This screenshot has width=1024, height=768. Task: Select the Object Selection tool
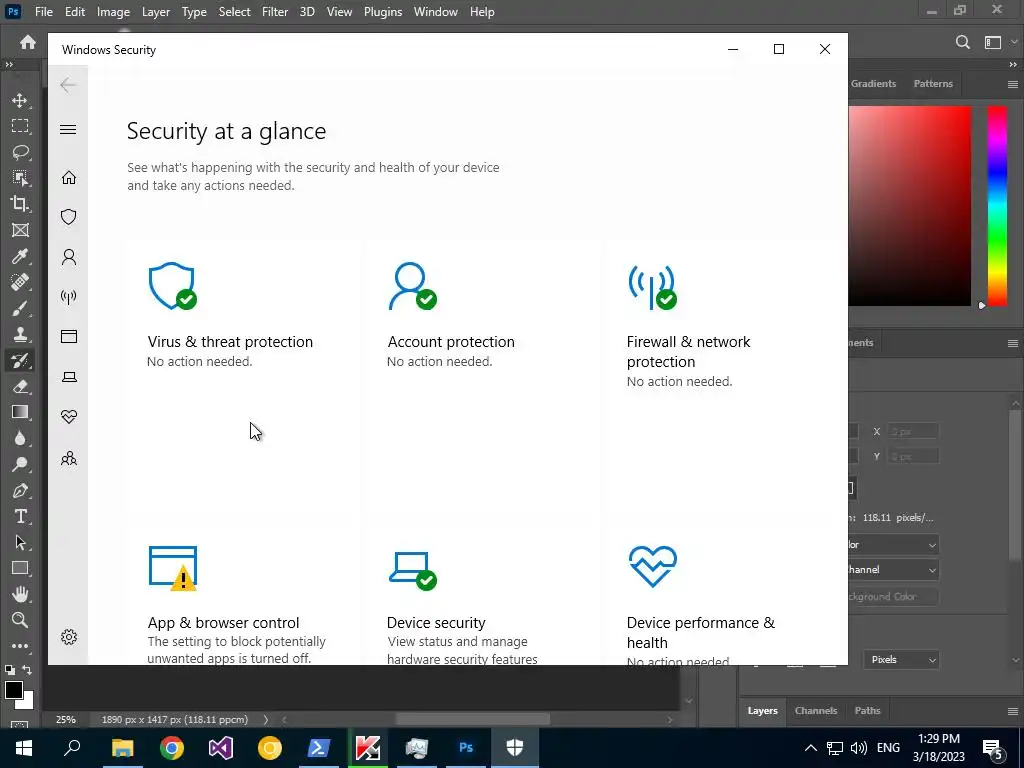click(x=20, y=178)
